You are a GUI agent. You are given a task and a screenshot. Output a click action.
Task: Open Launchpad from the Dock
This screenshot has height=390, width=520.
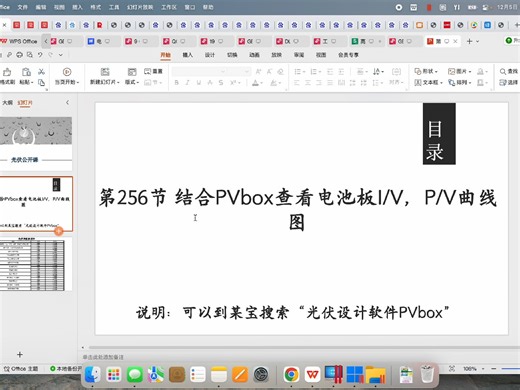[113, 374]
